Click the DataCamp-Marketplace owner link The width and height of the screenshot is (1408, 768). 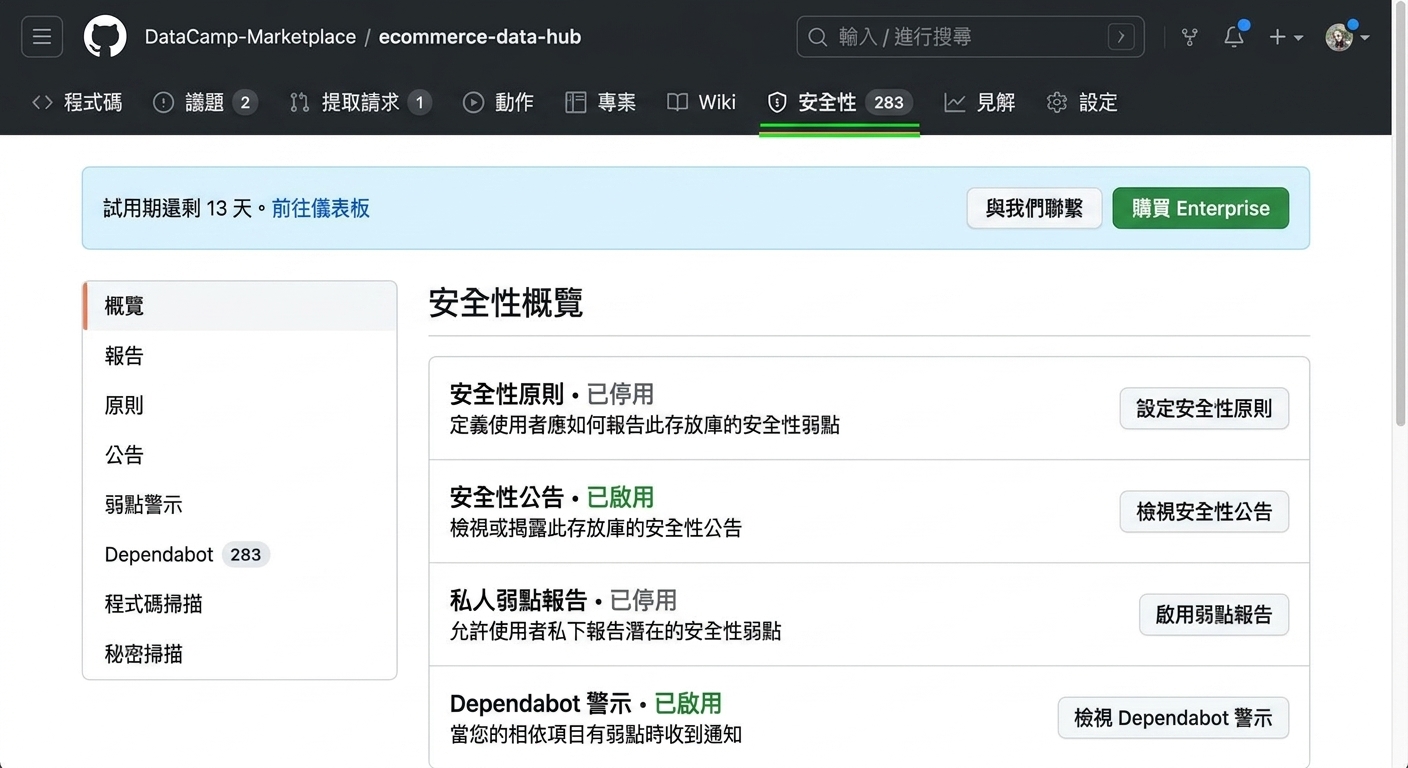250,37
